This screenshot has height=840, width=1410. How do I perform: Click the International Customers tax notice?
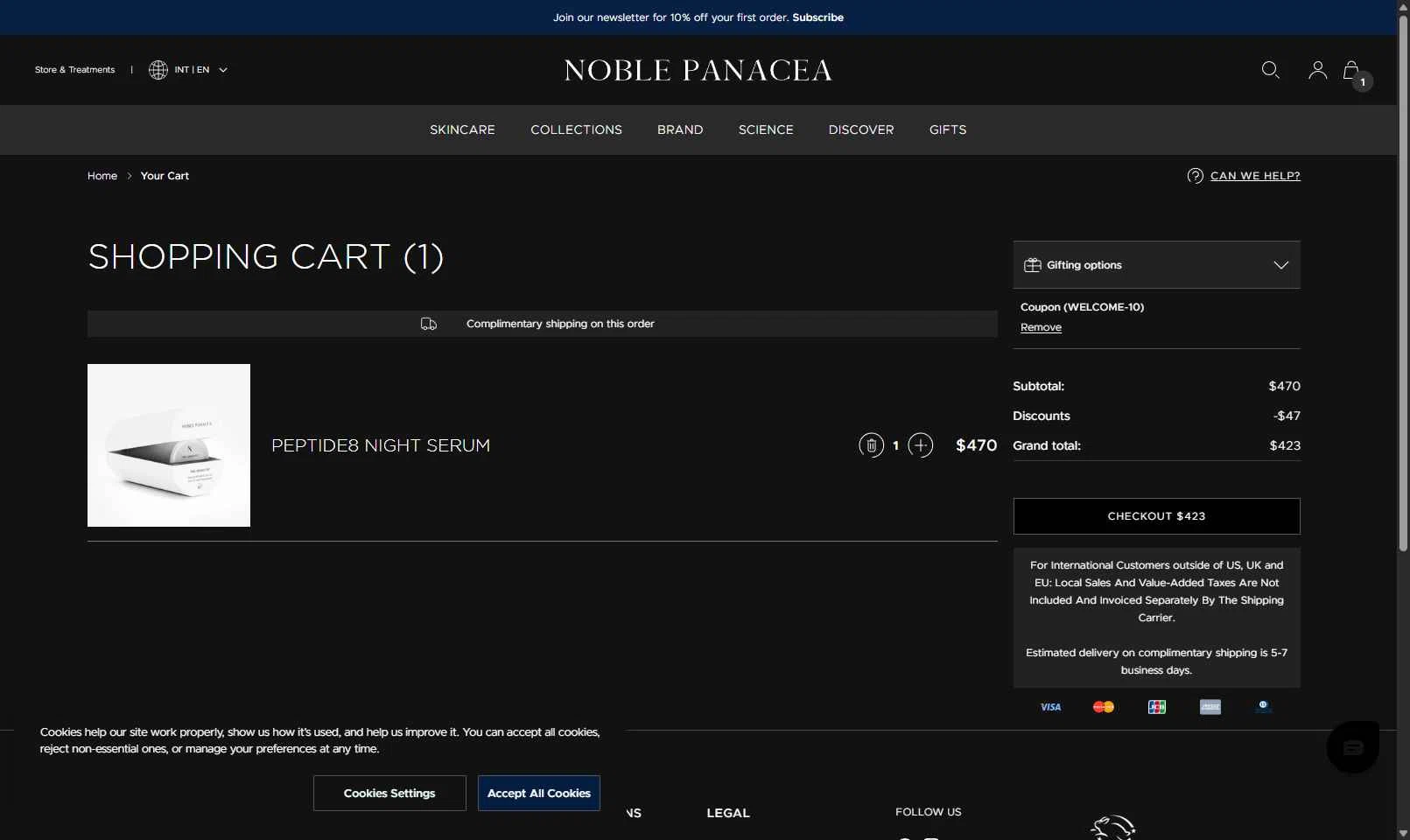(1156, 591)
